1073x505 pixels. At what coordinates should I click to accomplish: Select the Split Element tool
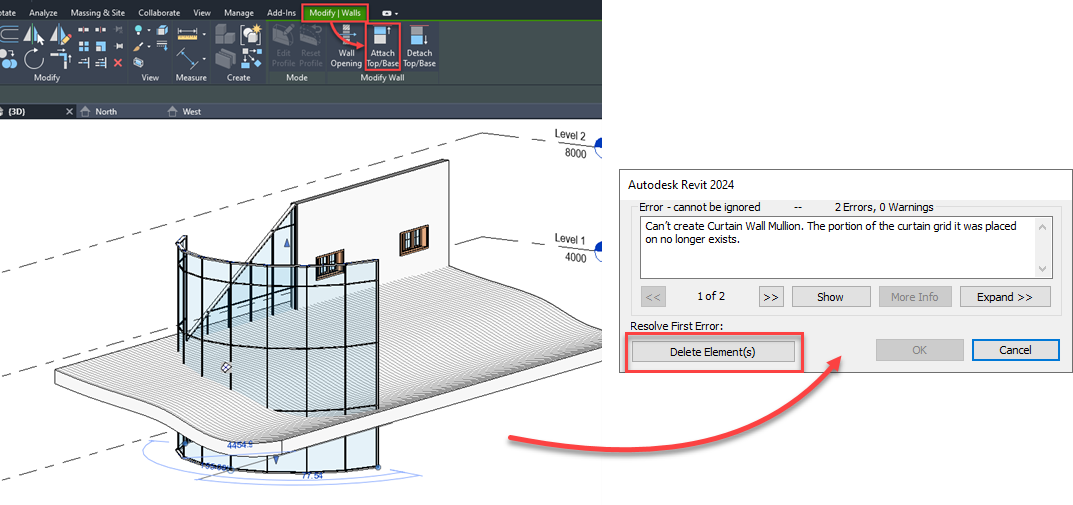click(83, 29)
